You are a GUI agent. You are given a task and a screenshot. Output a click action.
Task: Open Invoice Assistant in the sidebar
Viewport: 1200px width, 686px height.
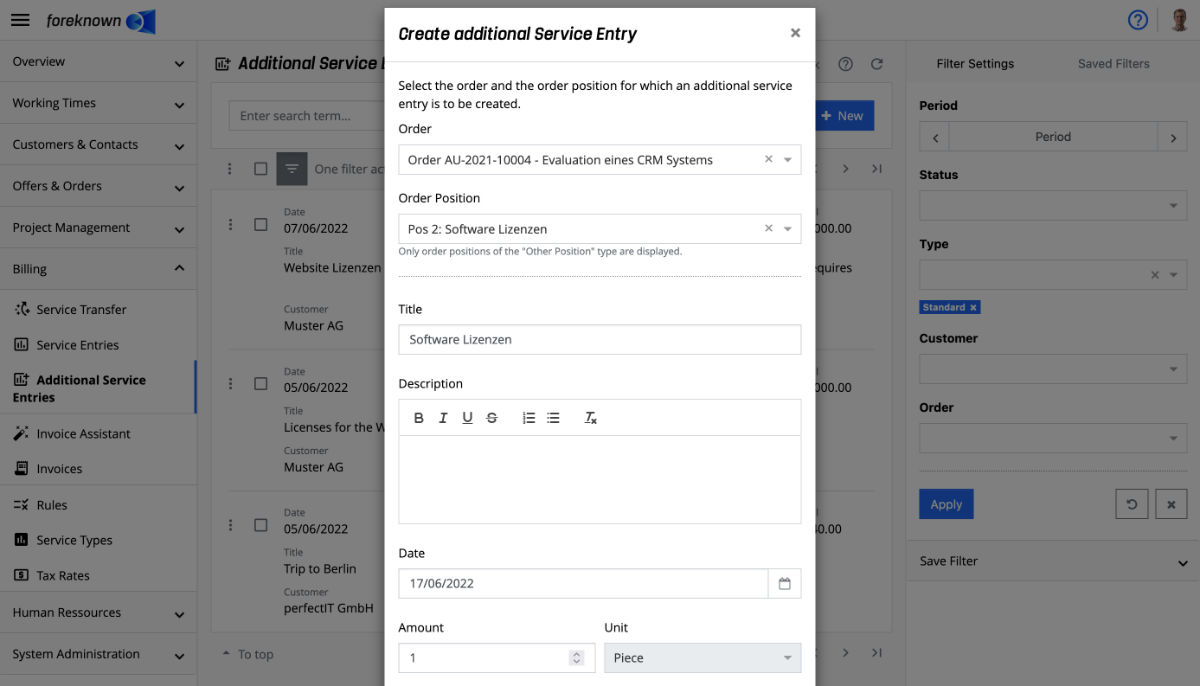click(83, 434)
